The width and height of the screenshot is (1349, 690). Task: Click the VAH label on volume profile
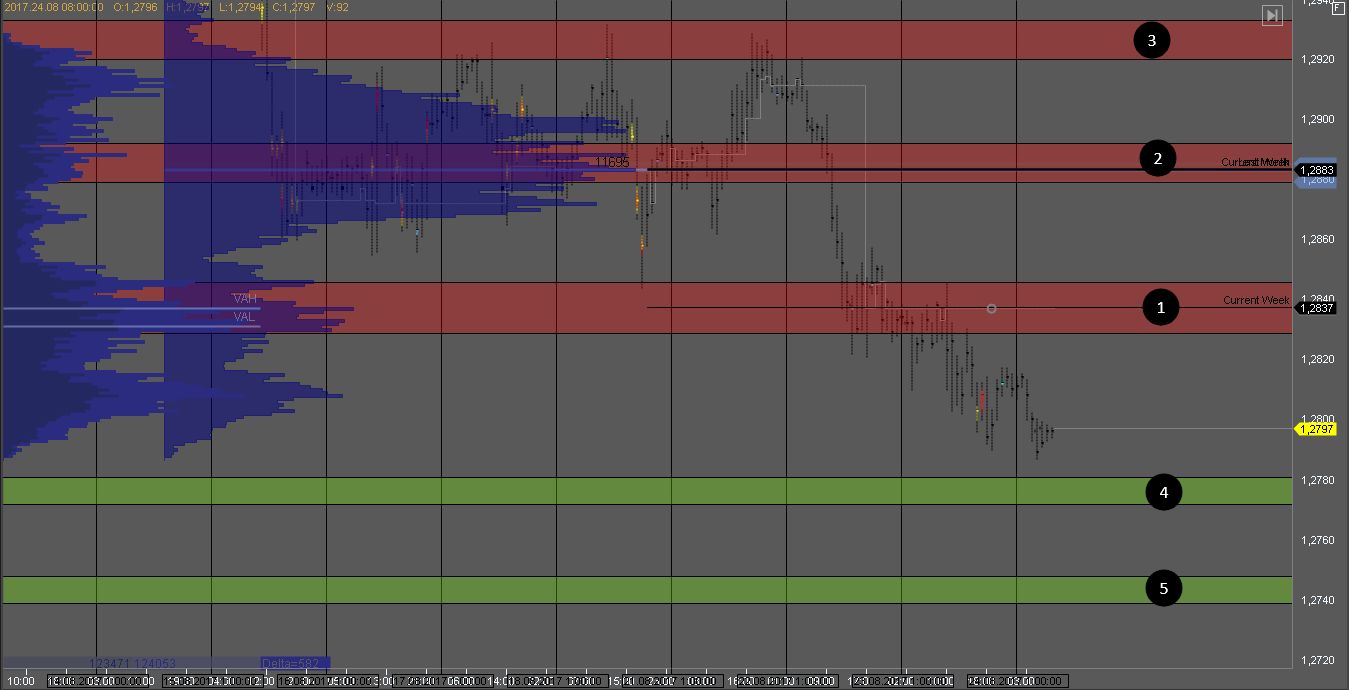pos(245,298)
